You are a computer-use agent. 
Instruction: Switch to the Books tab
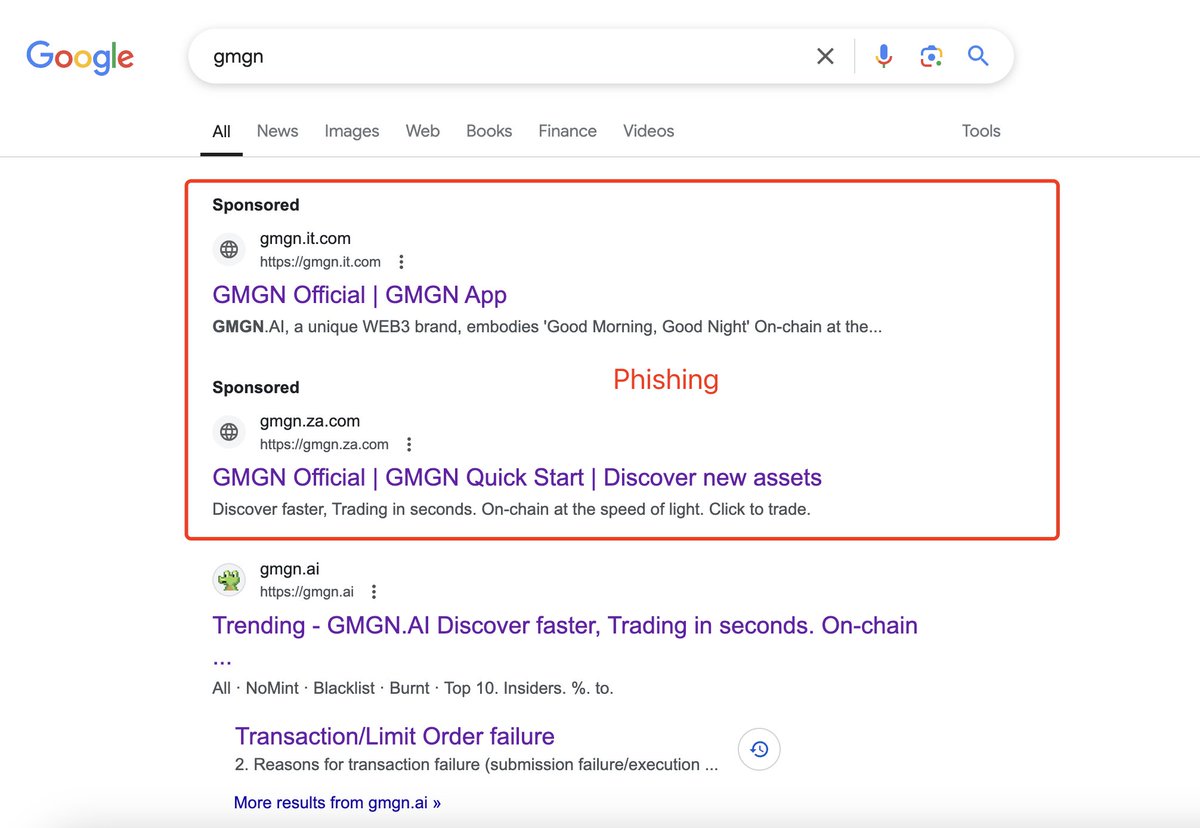click(x=489, y=131)
